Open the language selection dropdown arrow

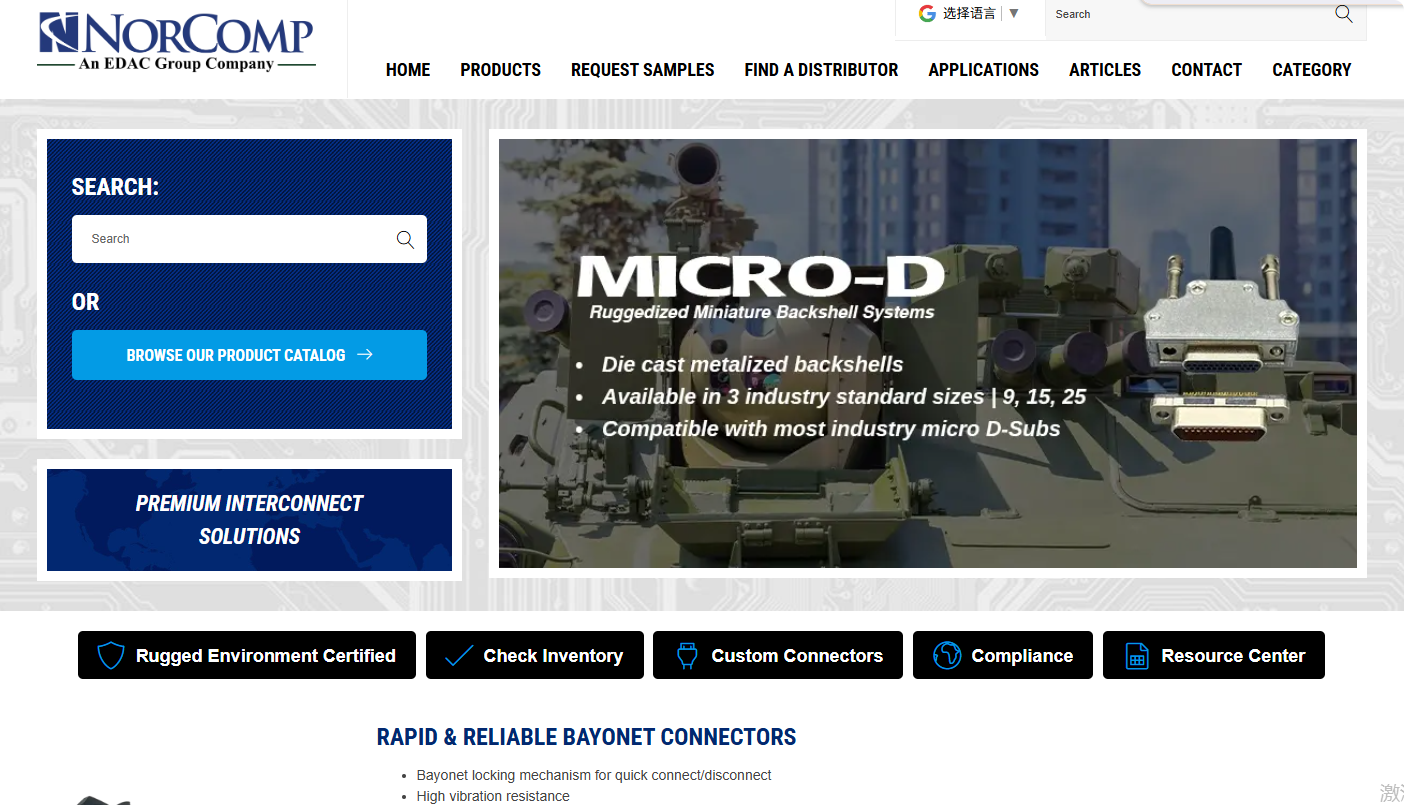pos(1014,13)
